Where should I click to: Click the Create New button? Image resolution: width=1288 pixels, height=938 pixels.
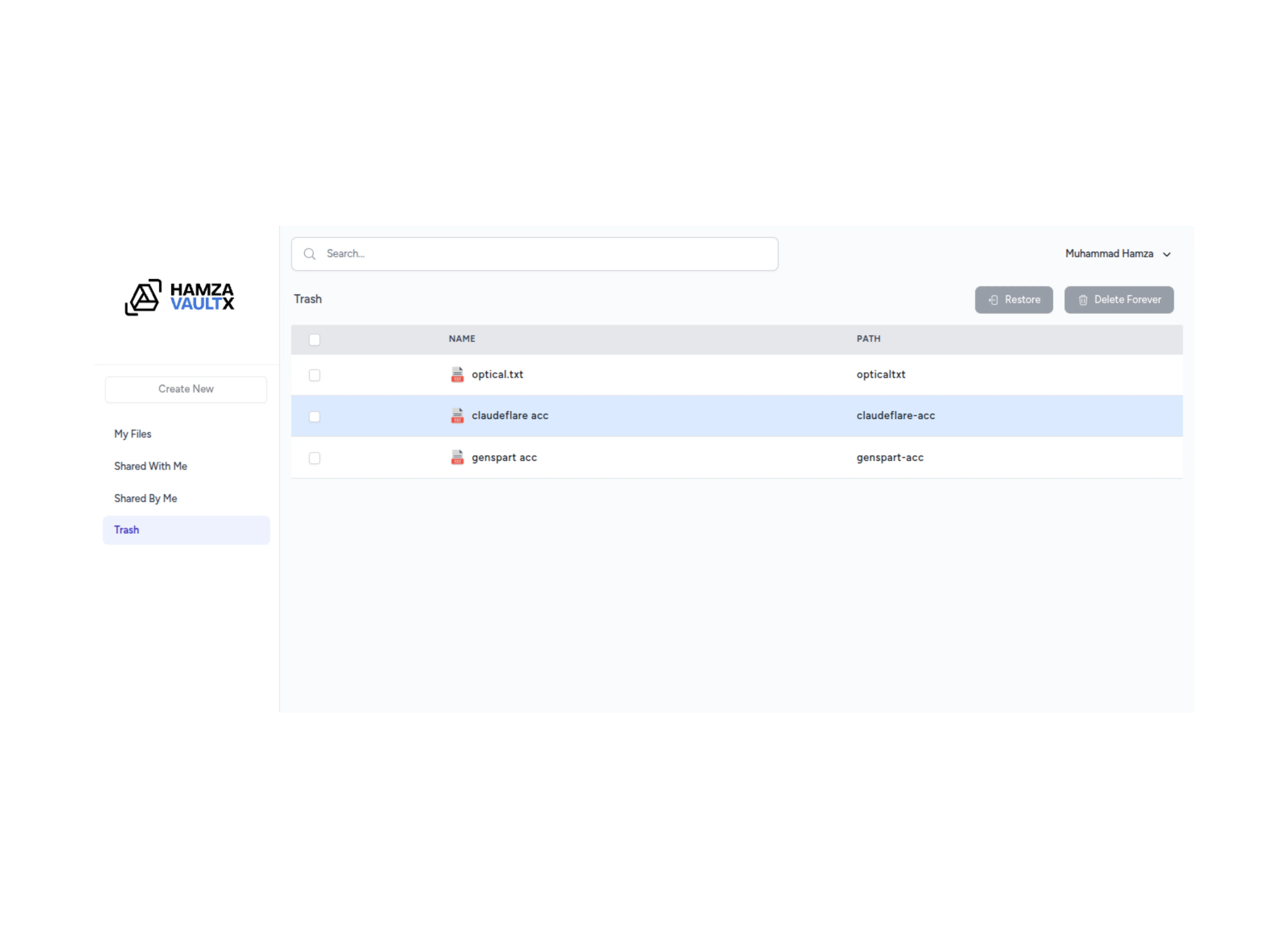tap(186, 390)
